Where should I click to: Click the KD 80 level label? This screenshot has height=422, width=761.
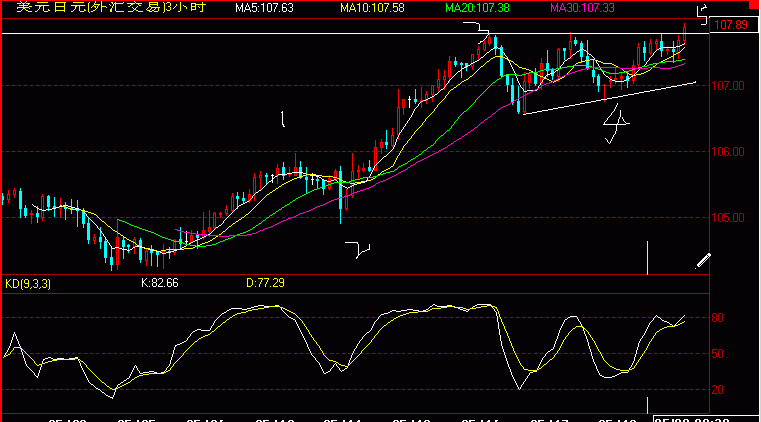pos(717,318)
